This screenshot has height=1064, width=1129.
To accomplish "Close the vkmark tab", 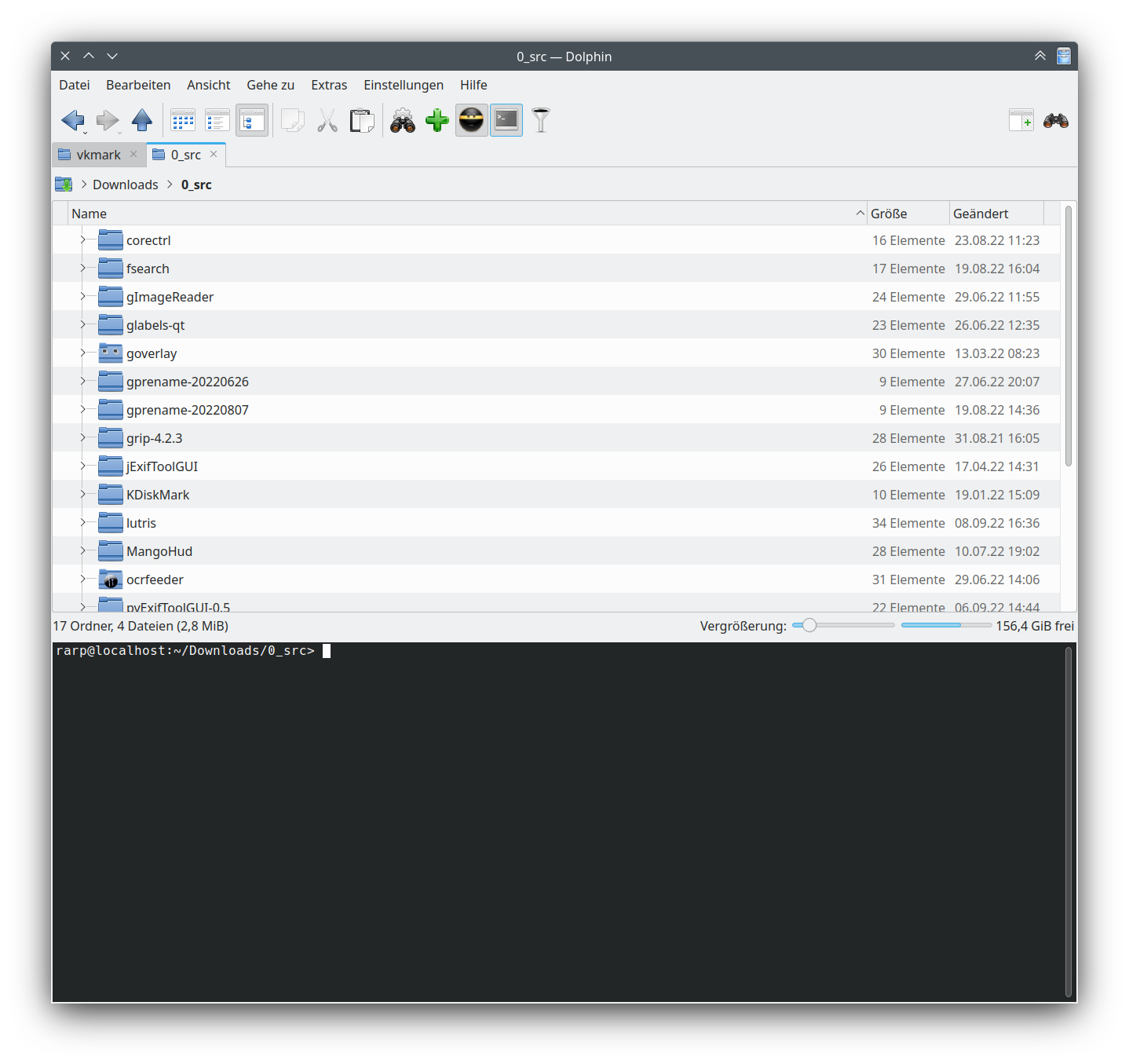I will pos(133,154).
